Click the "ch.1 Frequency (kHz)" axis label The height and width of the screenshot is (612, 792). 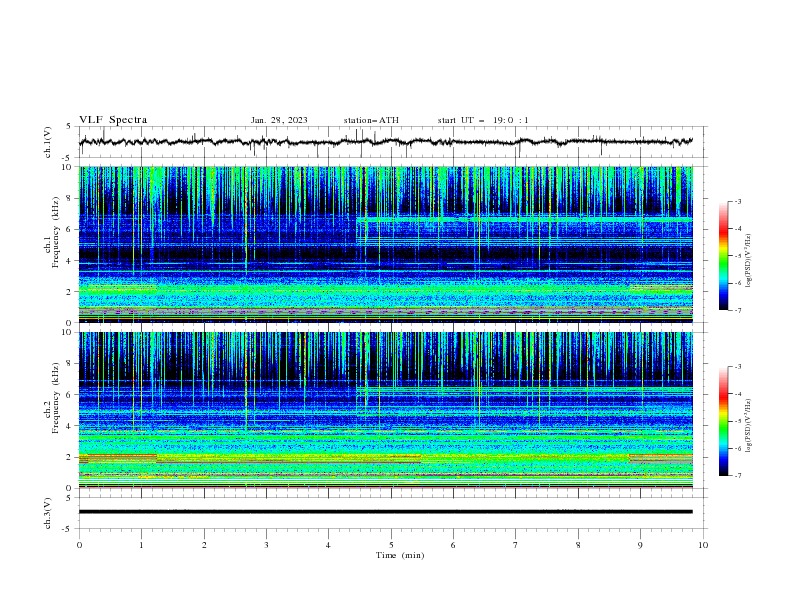coord(51,230)
